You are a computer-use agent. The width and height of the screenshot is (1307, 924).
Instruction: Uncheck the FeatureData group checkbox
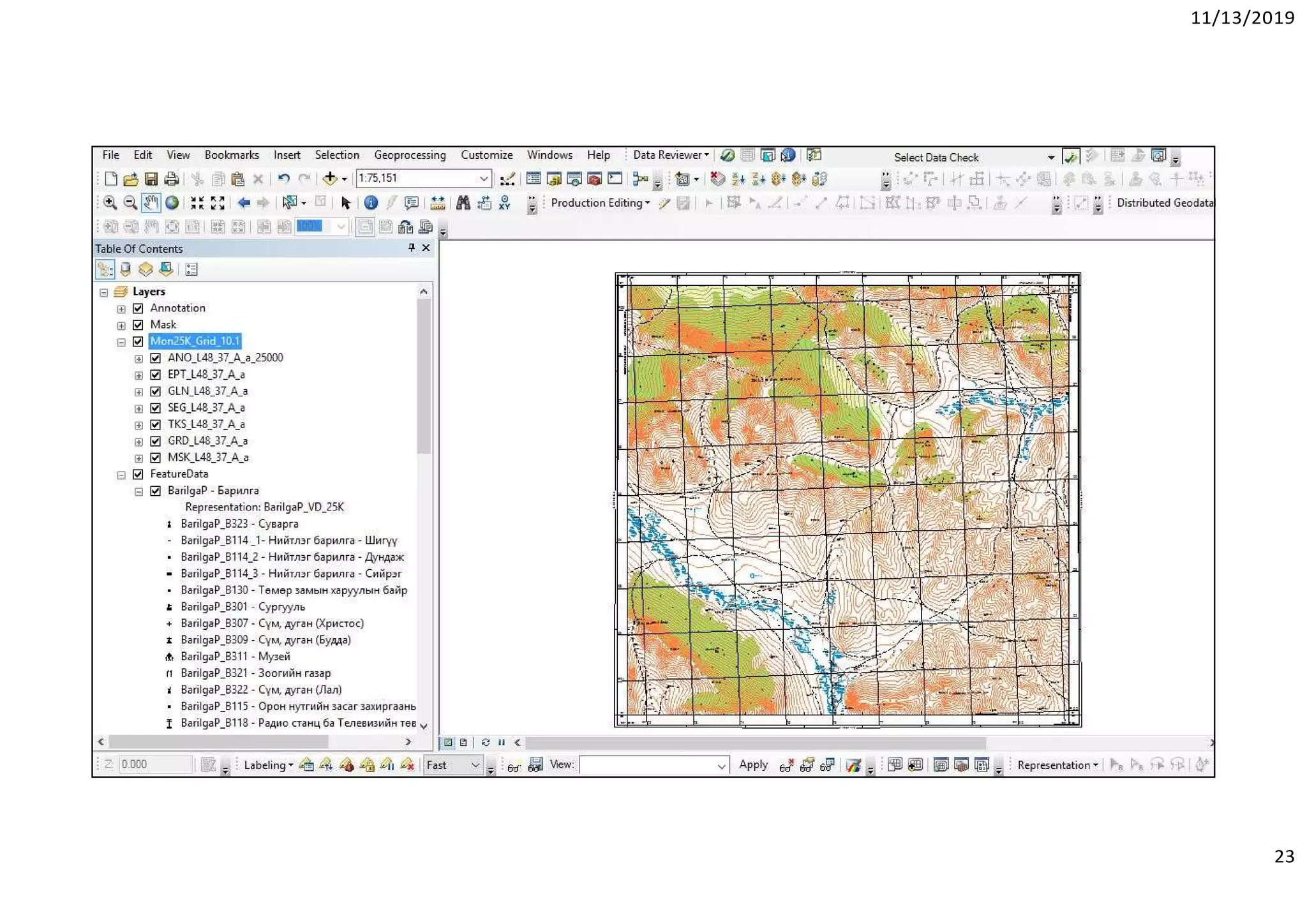(138, 474)
